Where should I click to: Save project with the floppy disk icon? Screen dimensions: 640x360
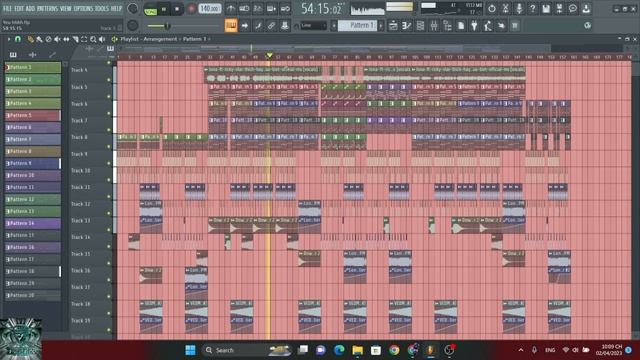(x=546, y=8)
